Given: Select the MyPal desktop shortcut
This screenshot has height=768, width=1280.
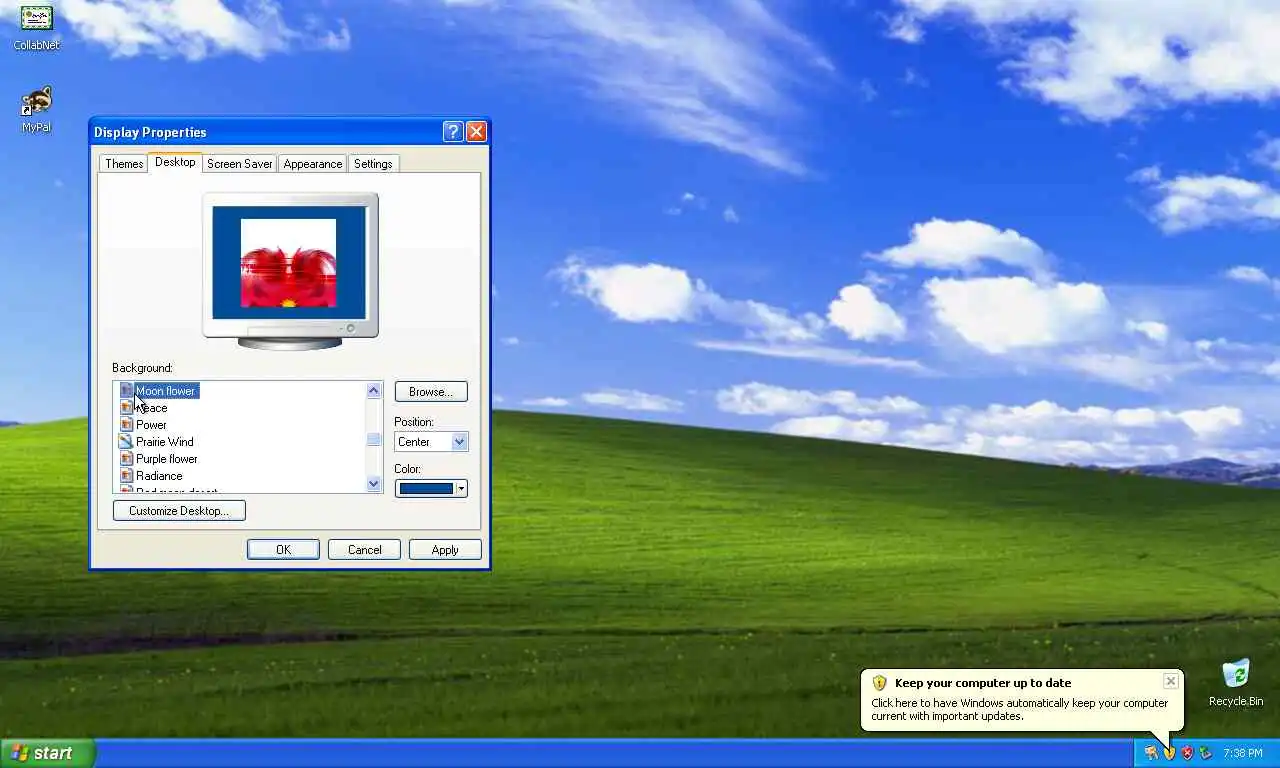Looking at the screenshot, I should coord(36,109).
